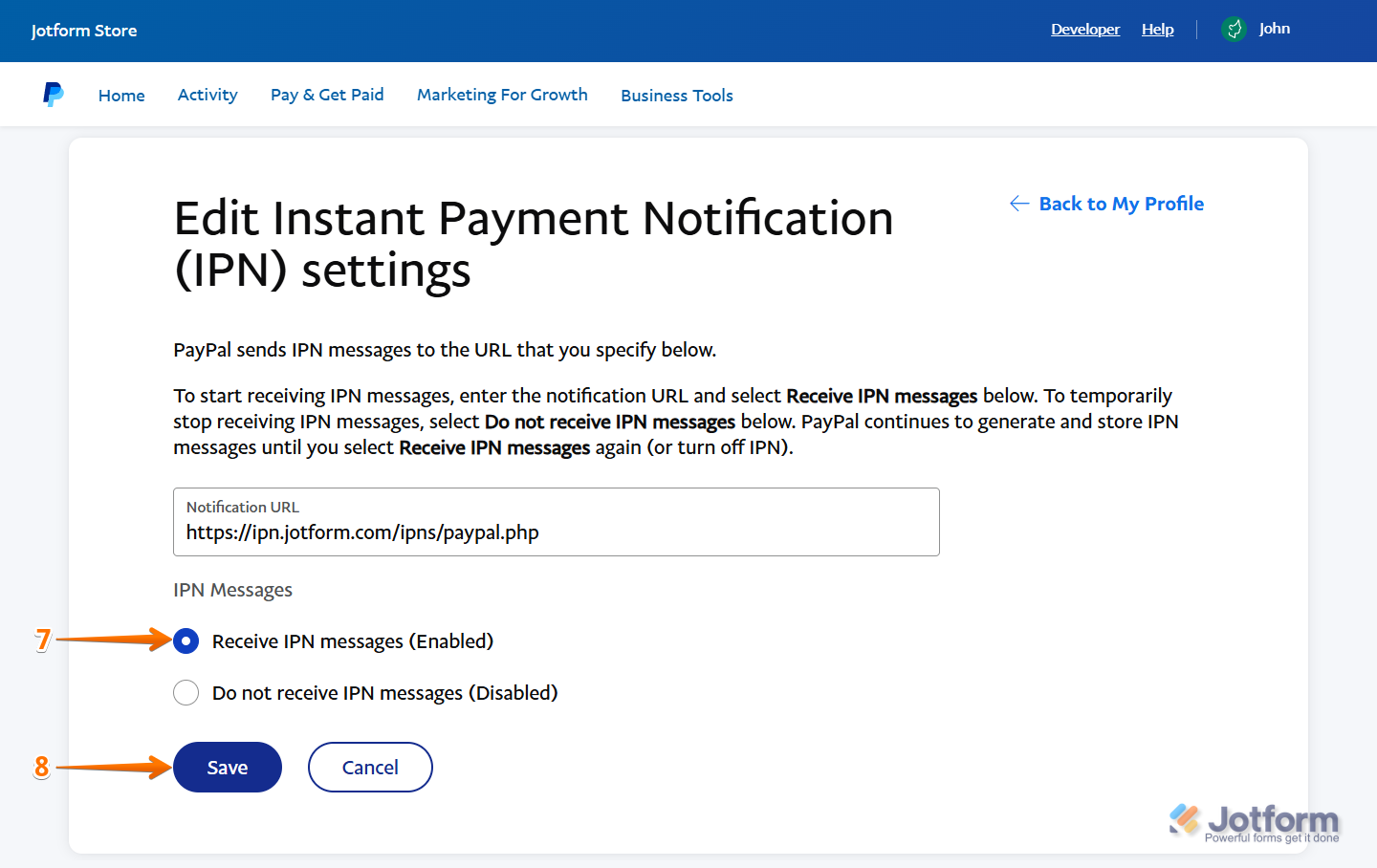The height and width of the screenshot is (868, 1377).
Task: Open the Business Tools menu
Action: [676, 95]
